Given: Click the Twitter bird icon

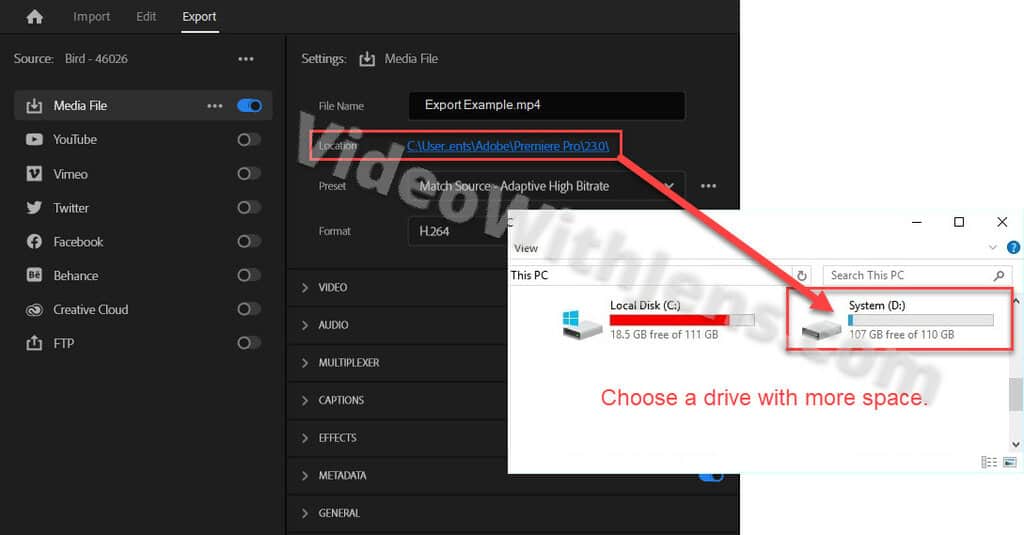Looking at the screenshot, I should pyautogui.click(x=34, y=208).
